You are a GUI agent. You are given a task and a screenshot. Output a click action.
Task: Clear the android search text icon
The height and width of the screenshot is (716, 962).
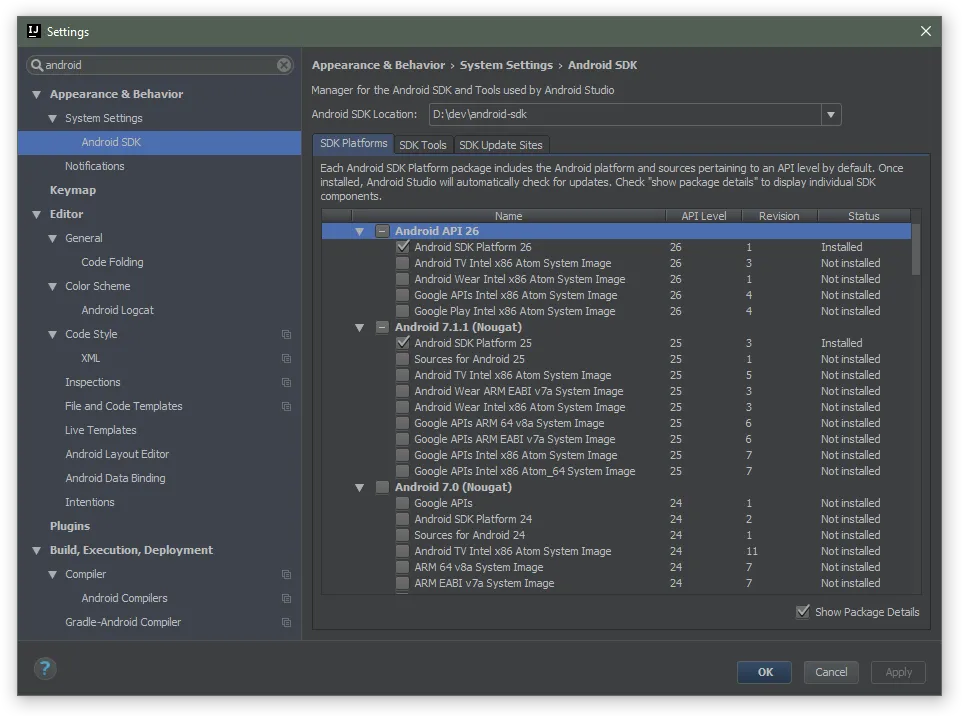pyautogui.click(x=284, y=65)
